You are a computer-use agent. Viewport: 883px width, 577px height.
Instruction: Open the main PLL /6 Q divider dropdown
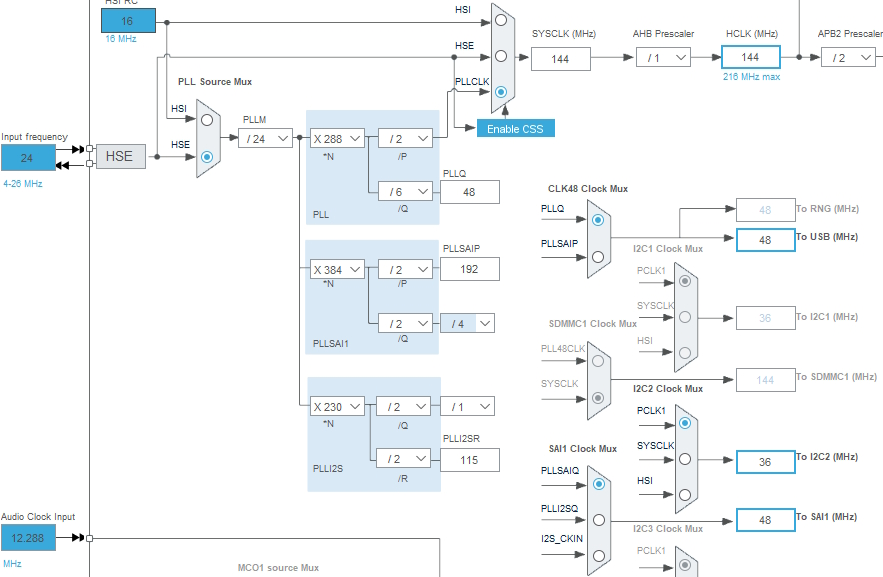point(405,191)
